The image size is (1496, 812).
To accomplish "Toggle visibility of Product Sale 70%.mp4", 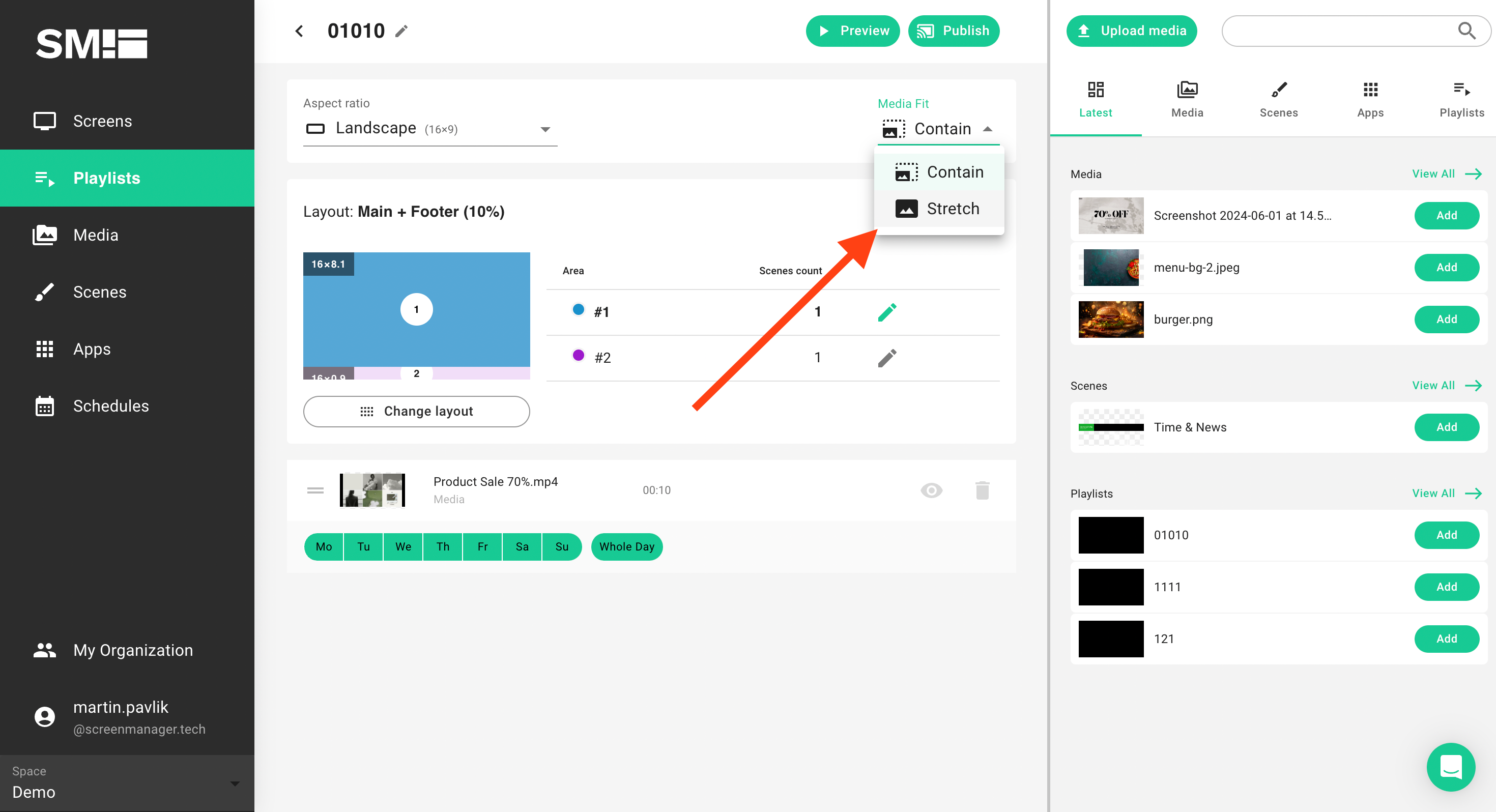I will pos(930,489).
